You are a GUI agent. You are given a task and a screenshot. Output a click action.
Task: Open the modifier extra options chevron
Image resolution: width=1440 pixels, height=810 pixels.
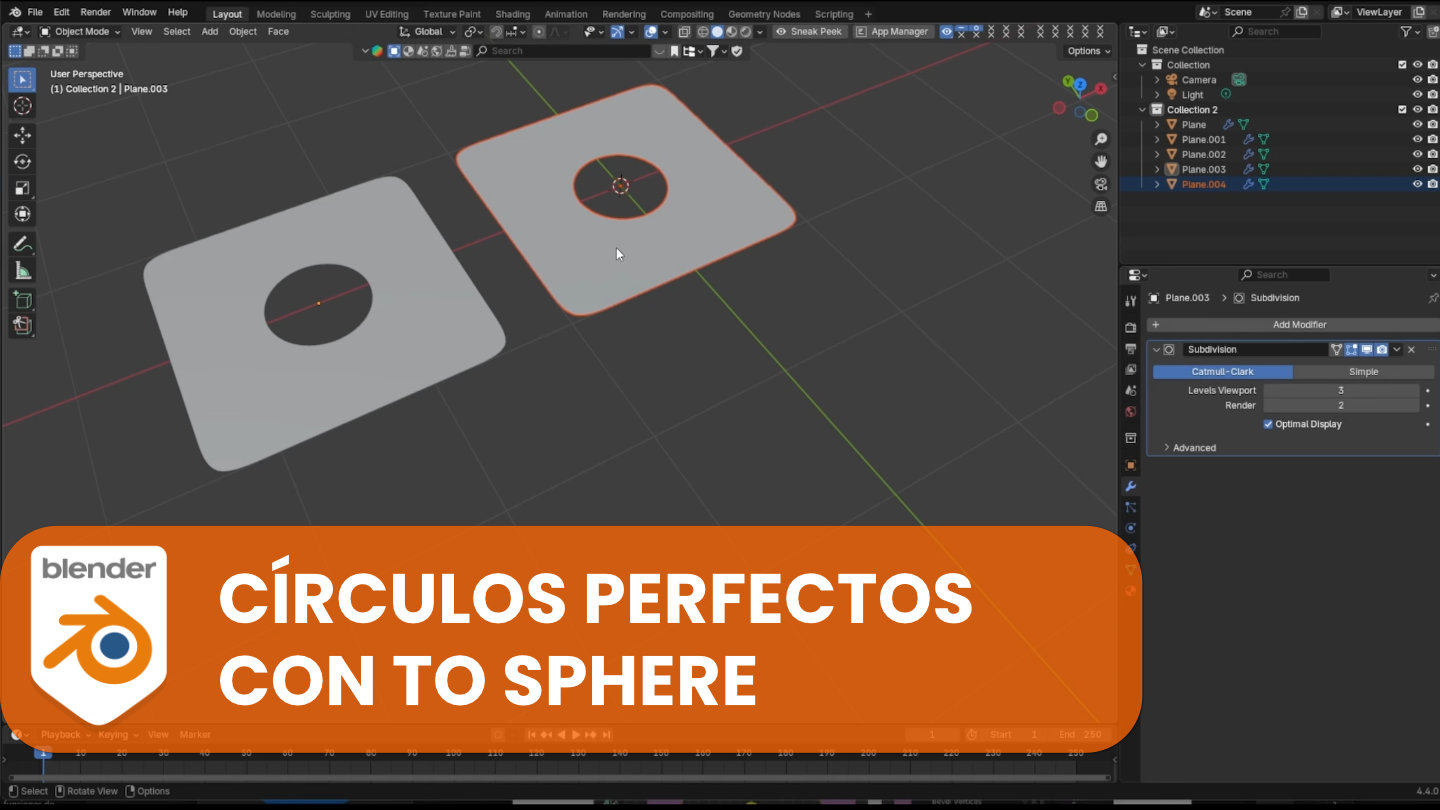pos(1397,349)
